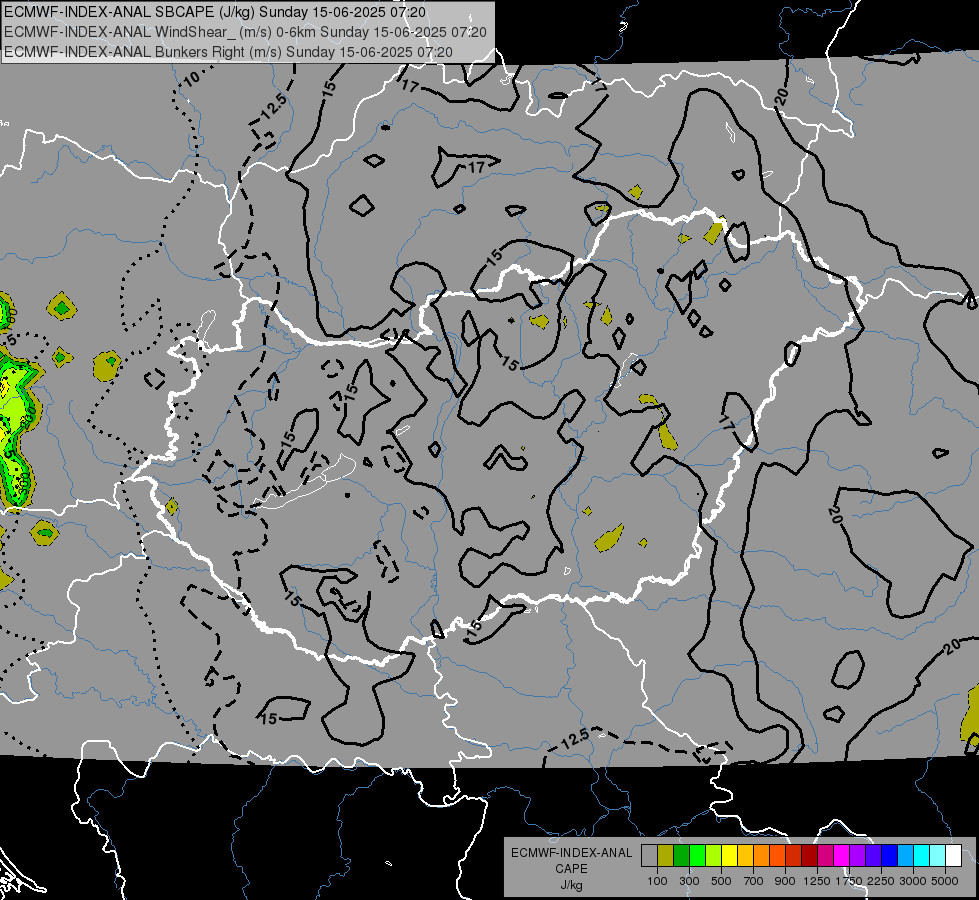Choose the pure blue legend swatch
The image size is (979, 900).
coord(890,855)
